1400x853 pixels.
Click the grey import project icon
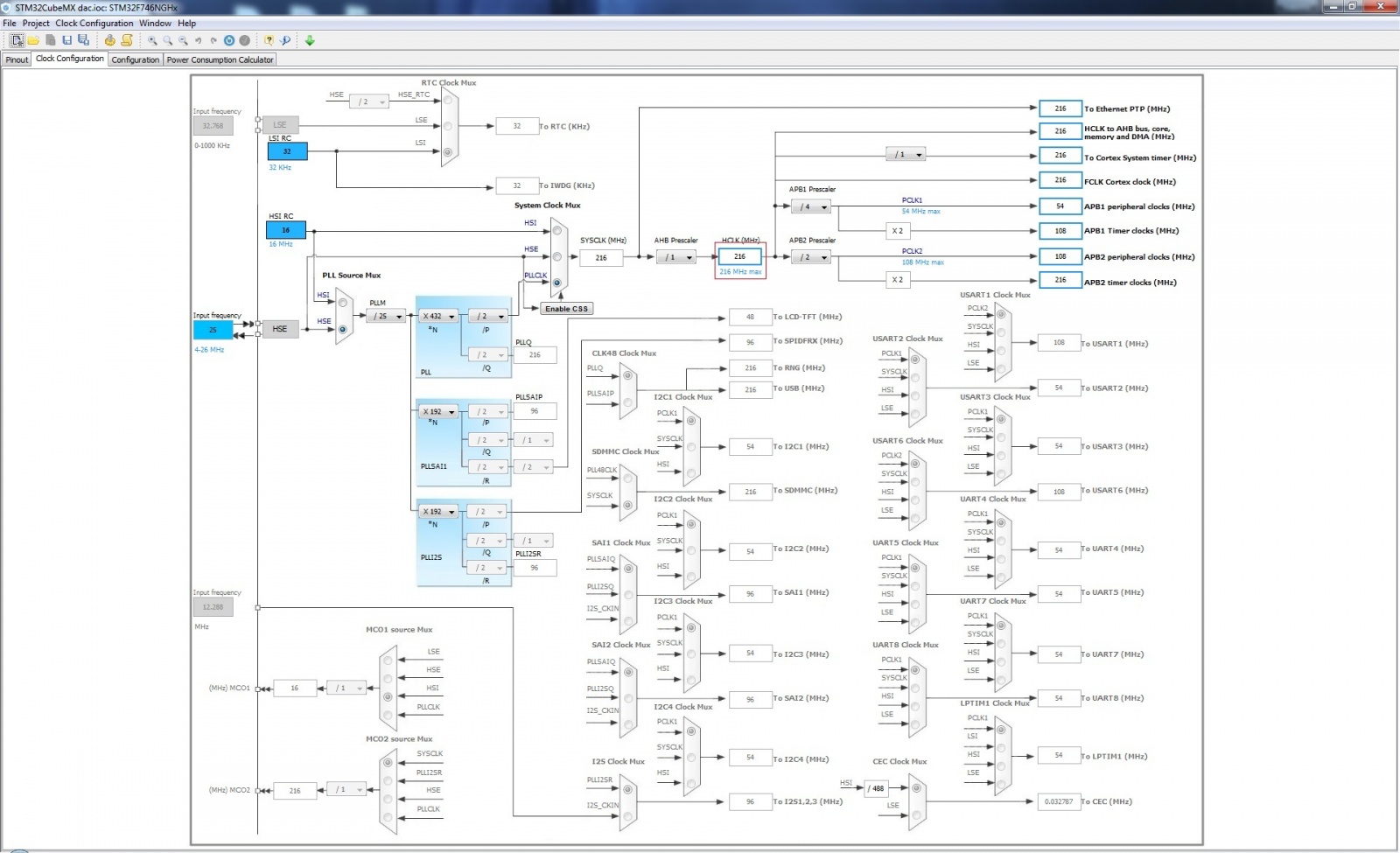[x=51, y=40]
